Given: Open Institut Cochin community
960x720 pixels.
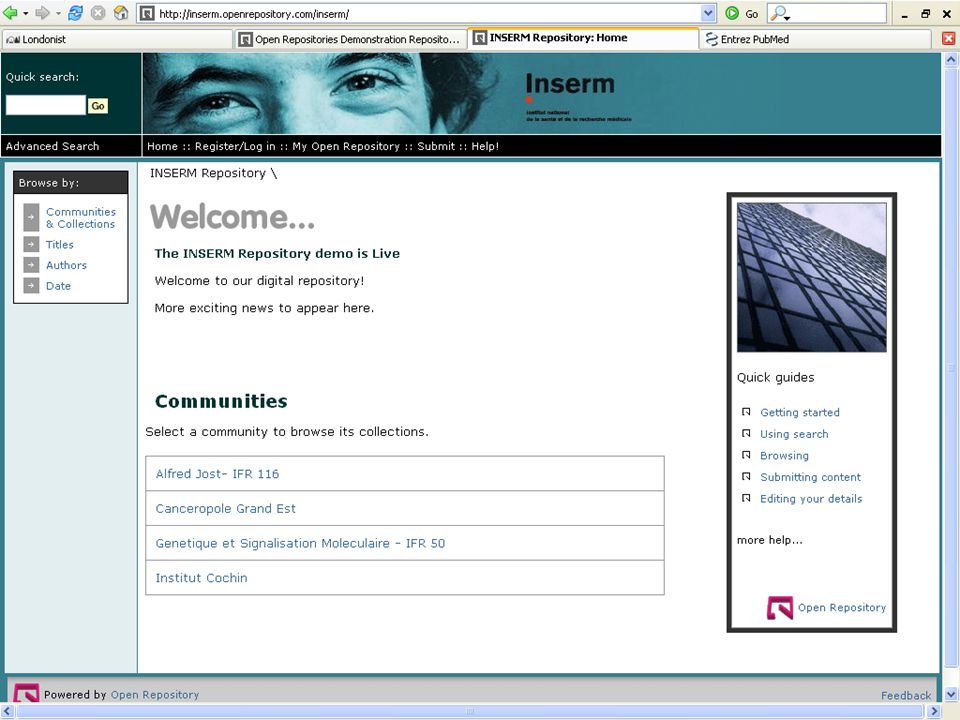Looking at the screenshot, I should click(201, 578).
